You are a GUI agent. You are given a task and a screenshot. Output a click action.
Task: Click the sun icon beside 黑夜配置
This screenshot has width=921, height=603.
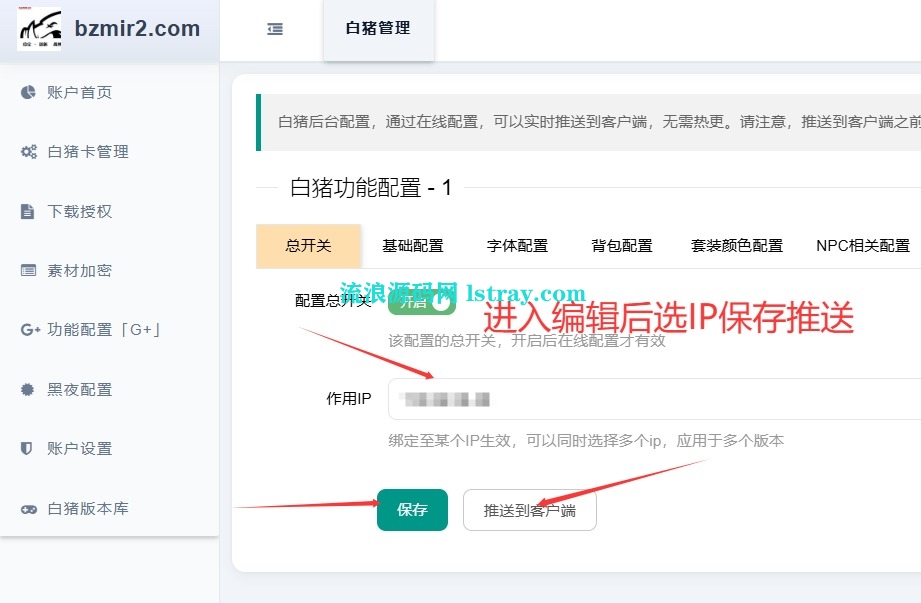[28, 389]
